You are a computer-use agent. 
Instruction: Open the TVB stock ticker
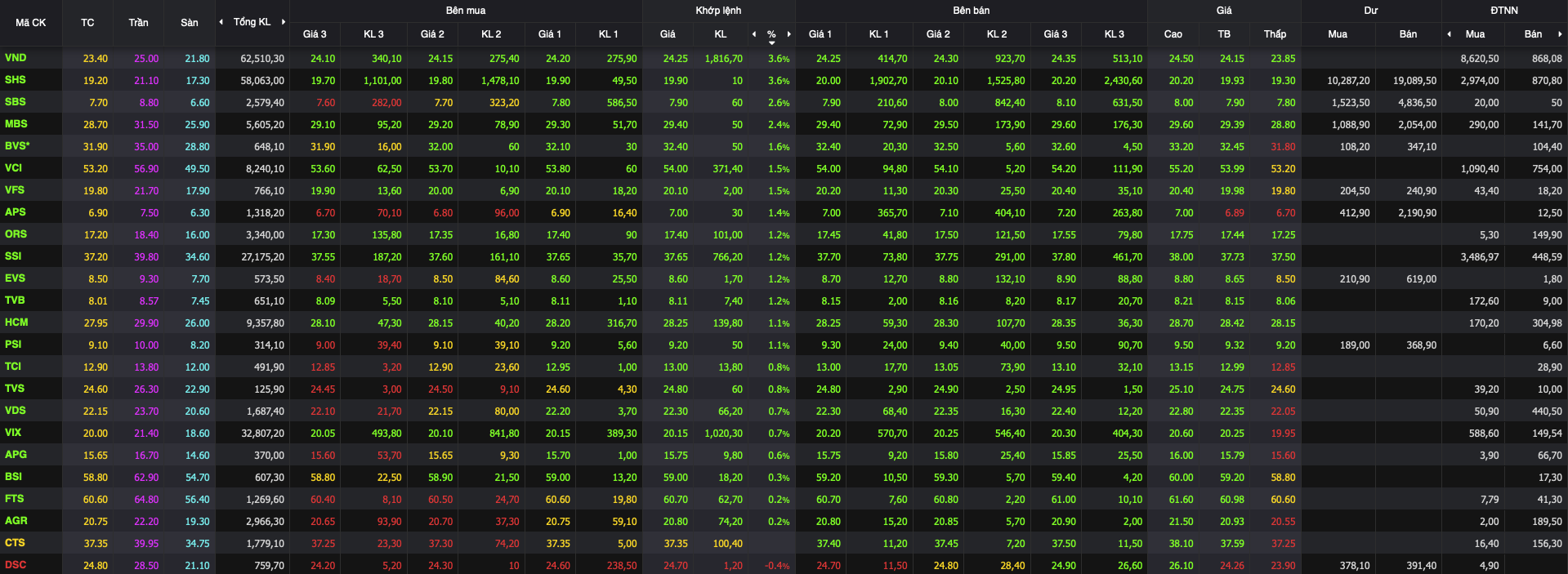coord(15,300)
